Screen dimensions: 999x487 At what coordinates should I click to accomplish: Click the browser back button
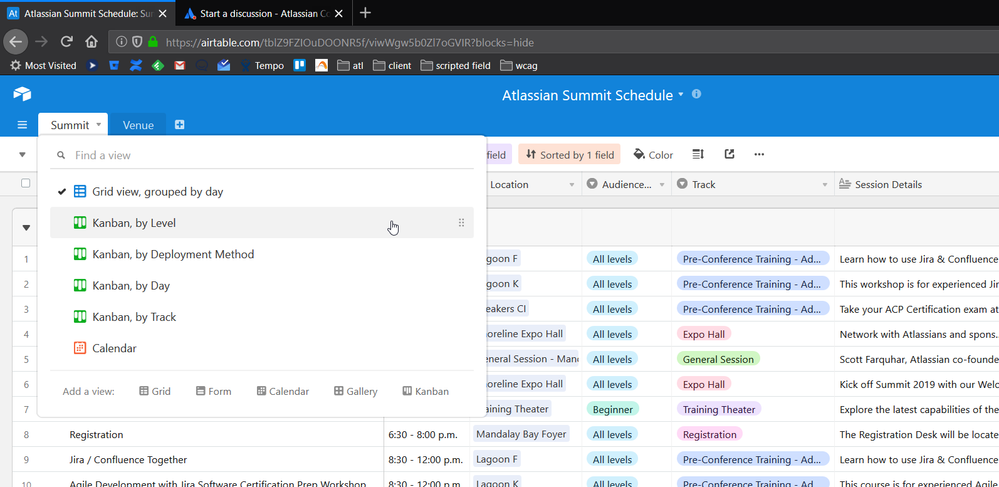16,42
